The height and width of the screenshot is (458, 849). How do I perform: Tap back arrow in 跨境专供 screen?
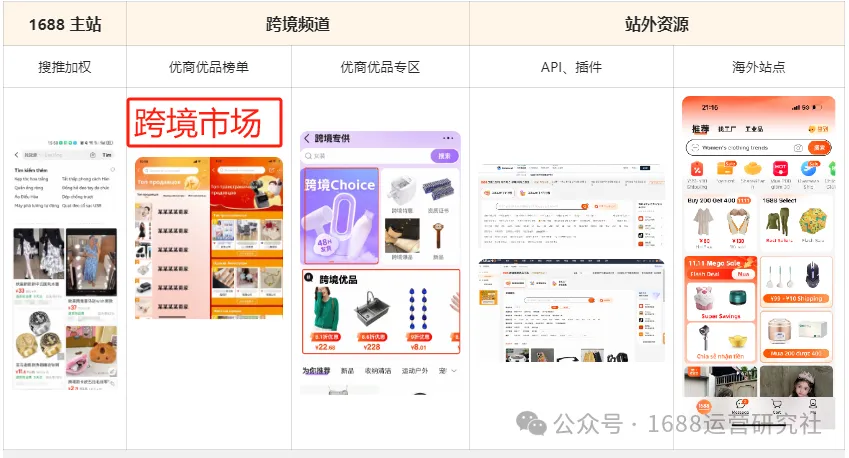pos(307,139)
